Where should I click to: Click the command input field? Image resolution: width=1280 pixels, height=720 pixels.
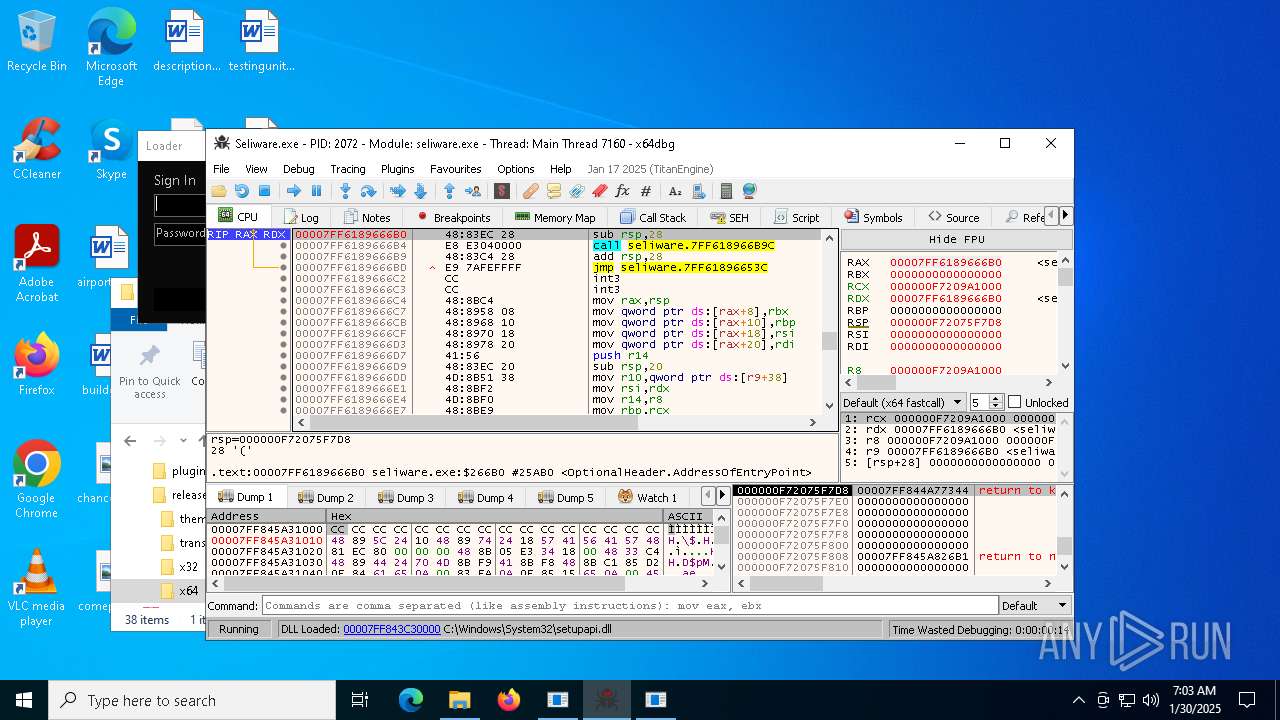click(630, 605)
